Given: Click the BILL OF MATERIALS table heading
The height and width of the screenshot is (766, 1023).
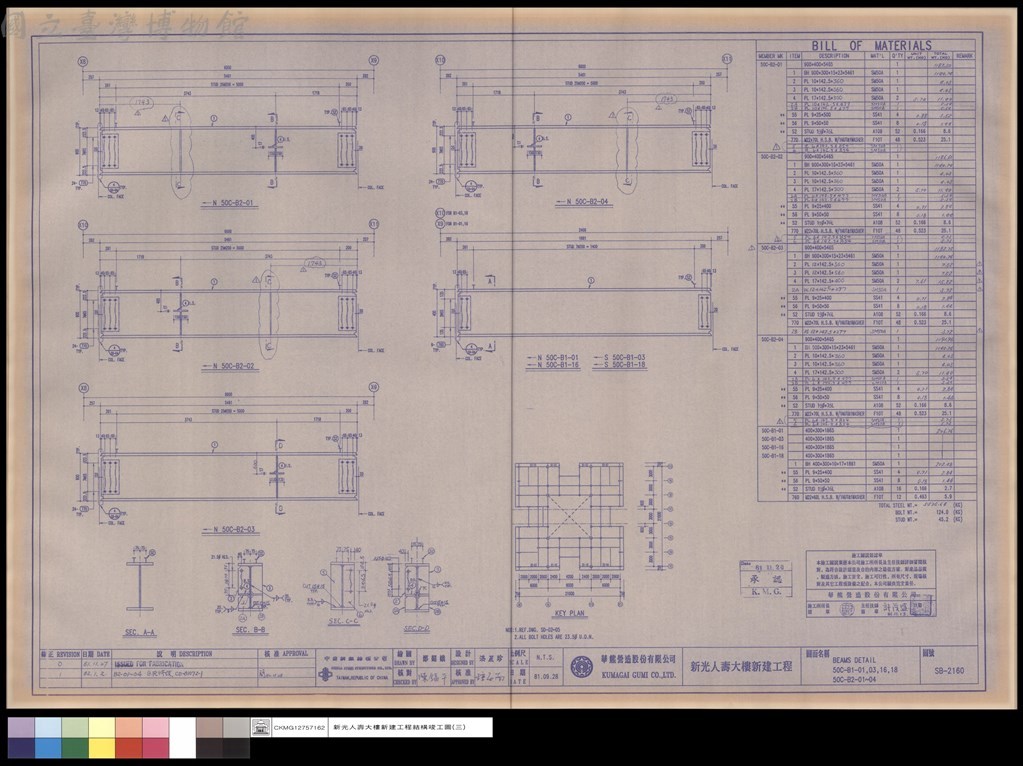Looking at the screenshot, I should click(x=871, y=46).
